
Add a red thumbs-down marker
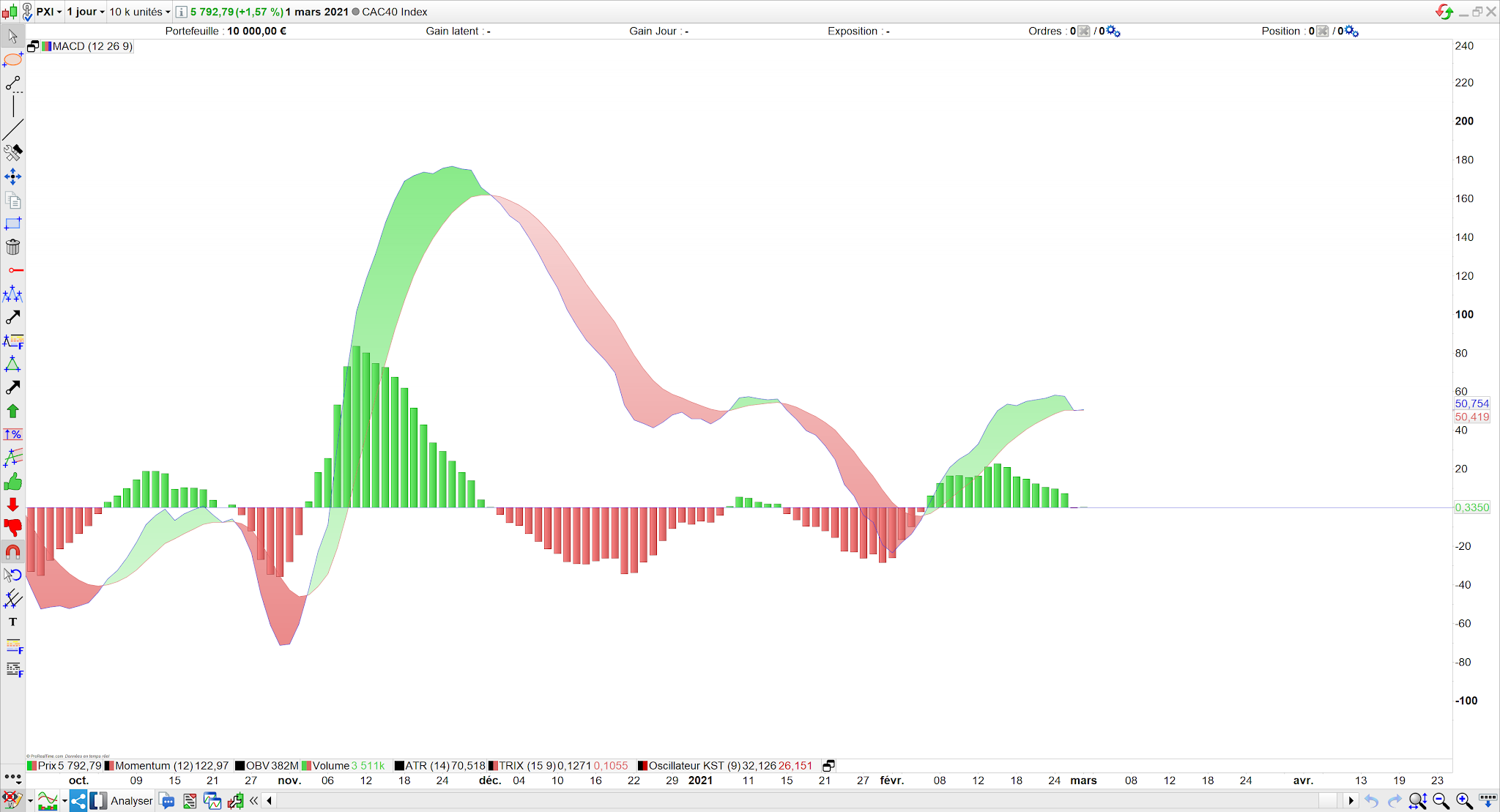(12, 528)
